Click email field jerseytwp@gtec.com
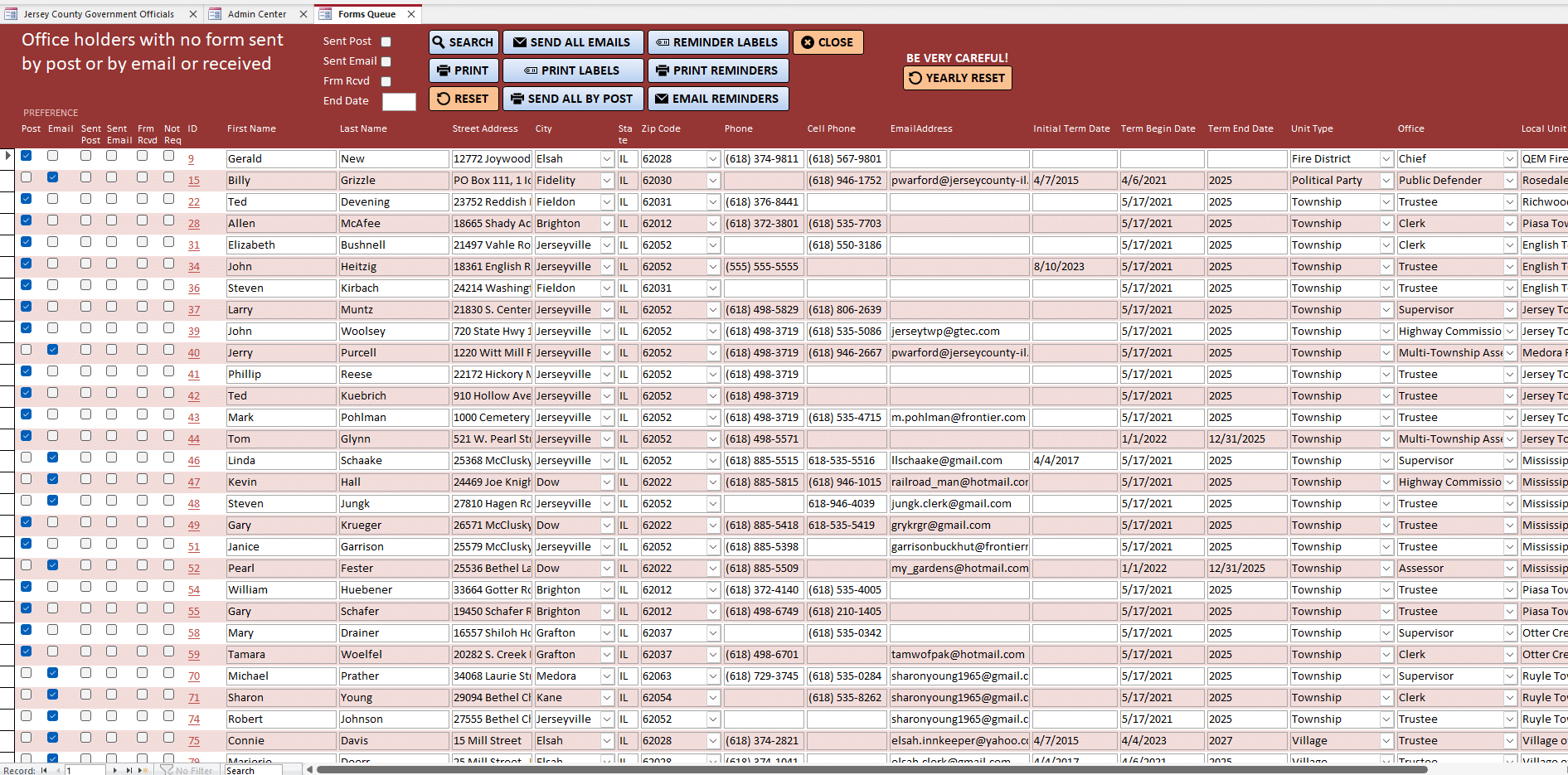The image size is (1568, 775). tap(959, 332)
